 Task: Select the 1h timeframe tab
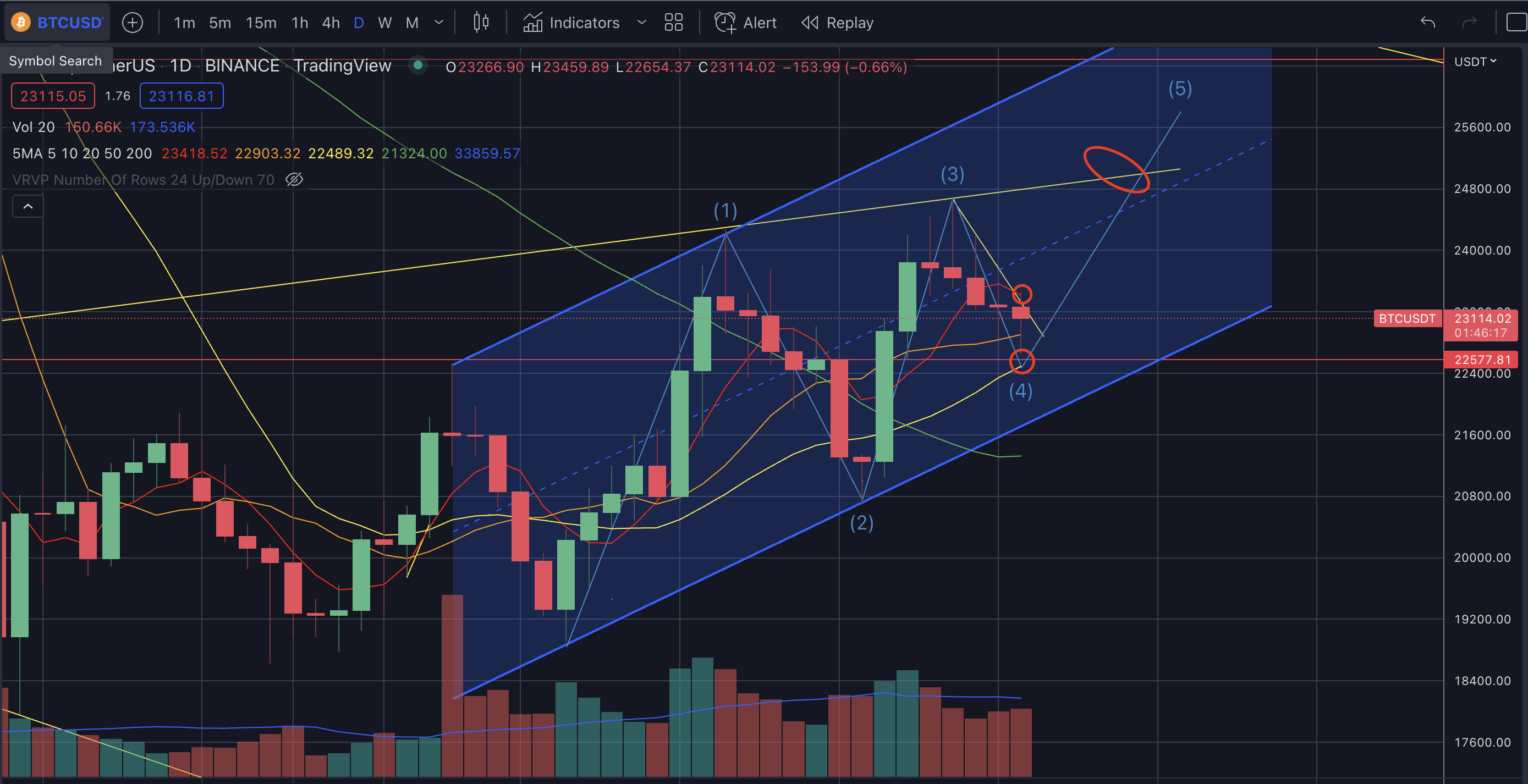(300, 23)
